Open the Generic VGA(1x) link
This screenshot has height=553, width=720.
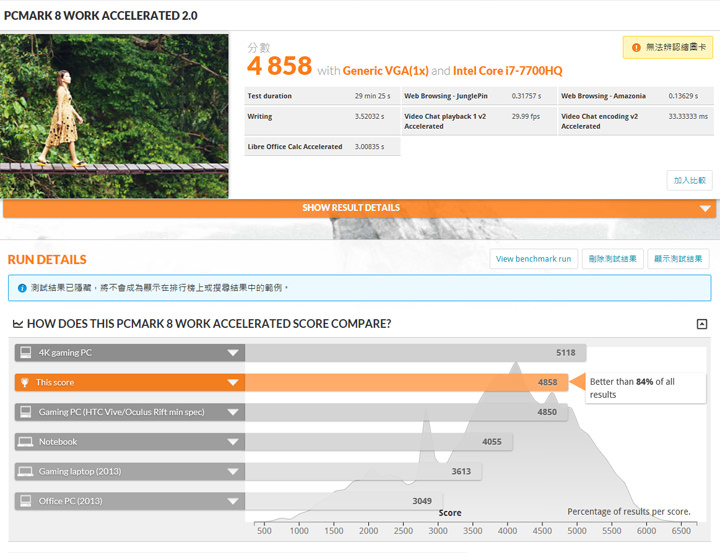[x=385, y=71]
